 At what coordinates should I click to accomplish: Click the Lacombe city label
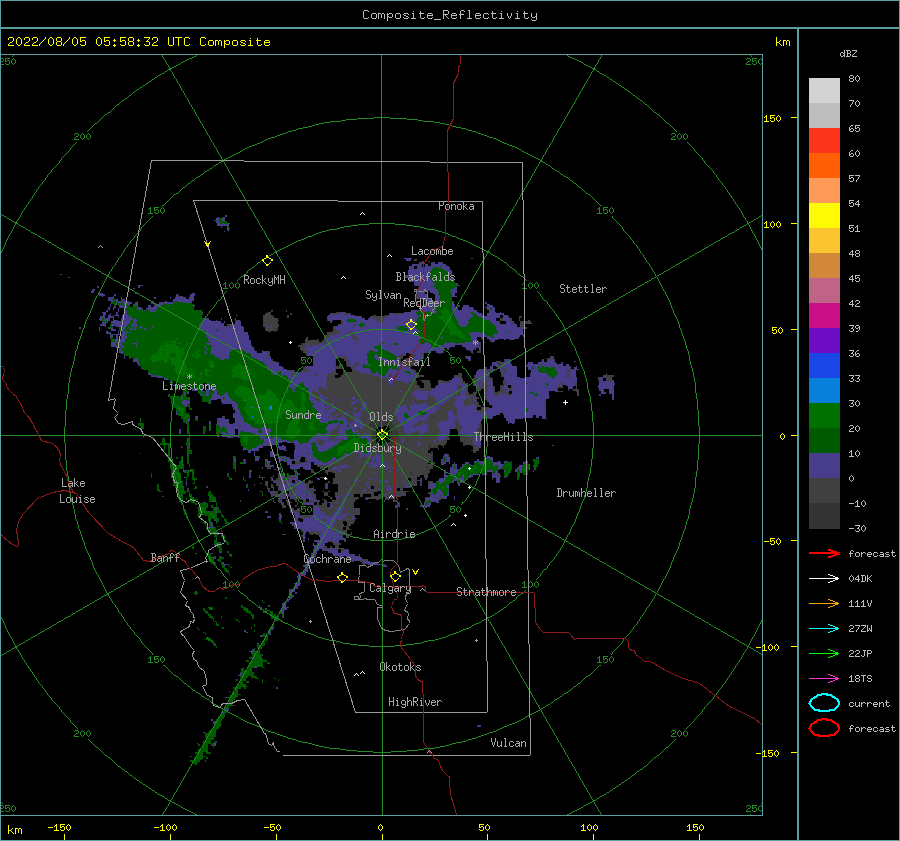432,251
